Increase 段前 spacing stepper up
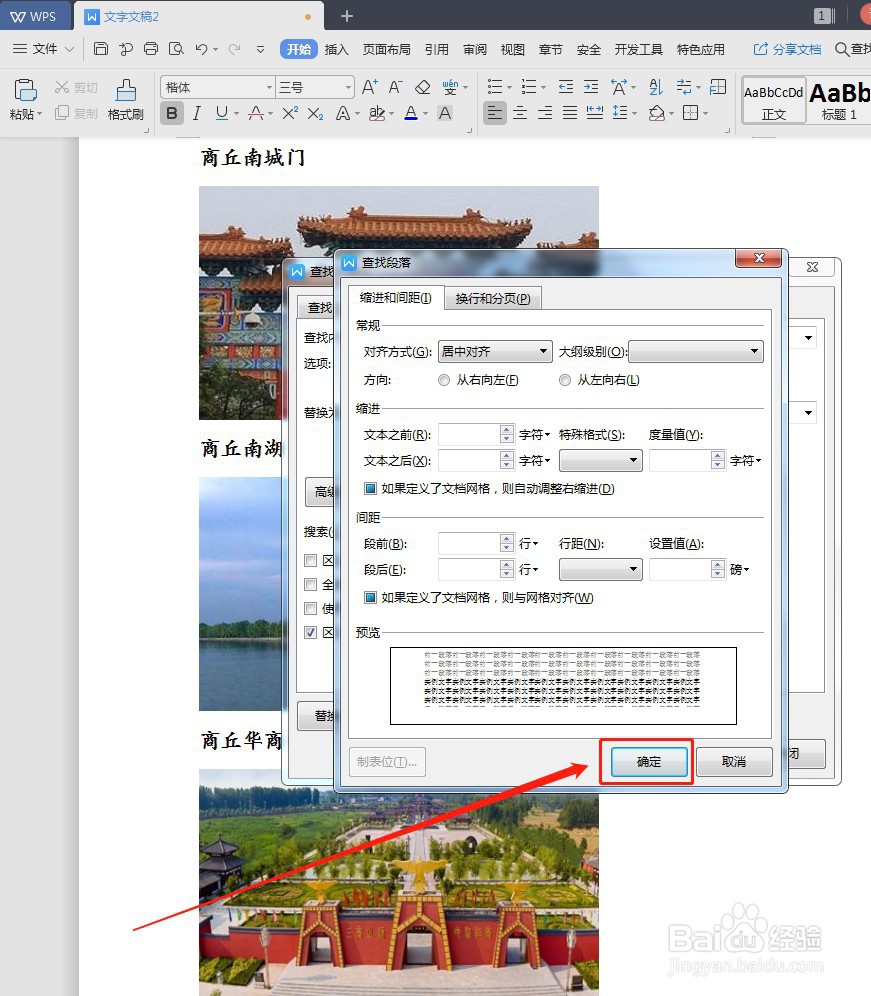This screenshot has height=996, width=871. [506, 539]
